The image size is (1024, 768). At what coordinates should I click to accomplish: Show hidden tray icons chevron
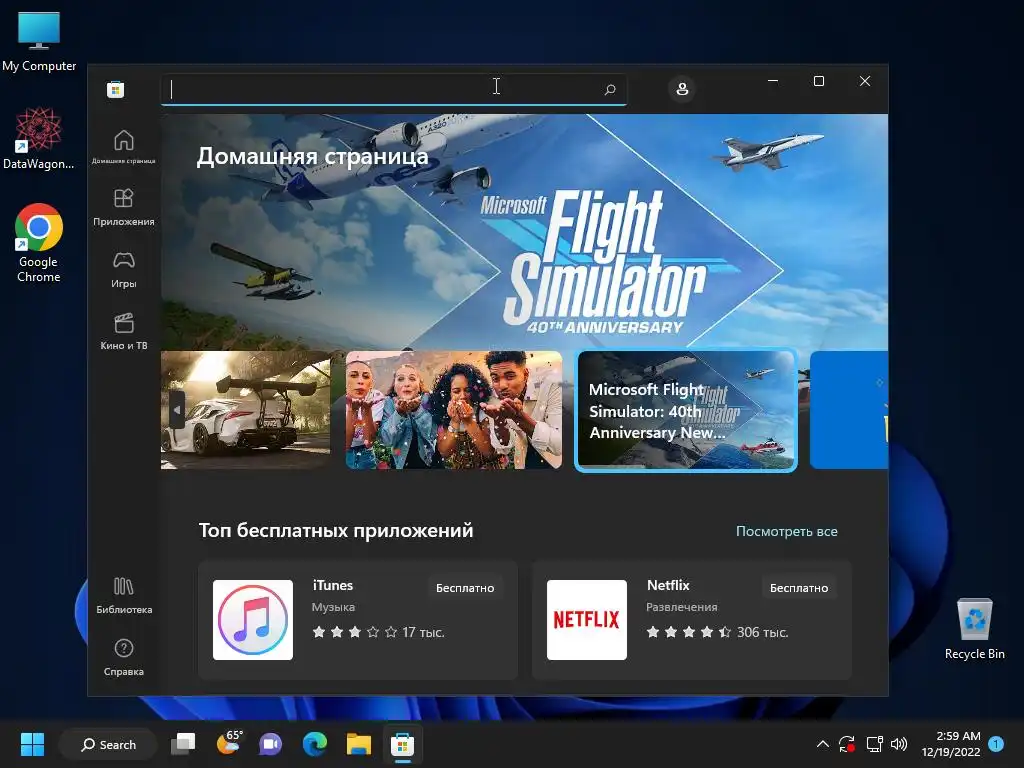823,744
